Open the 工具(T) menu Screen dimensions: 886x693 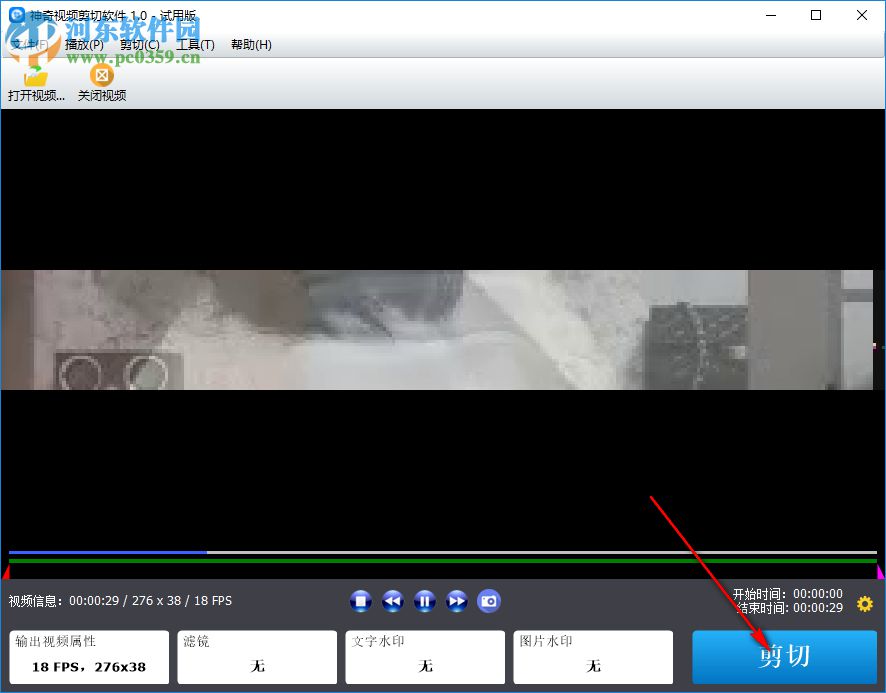196,45
